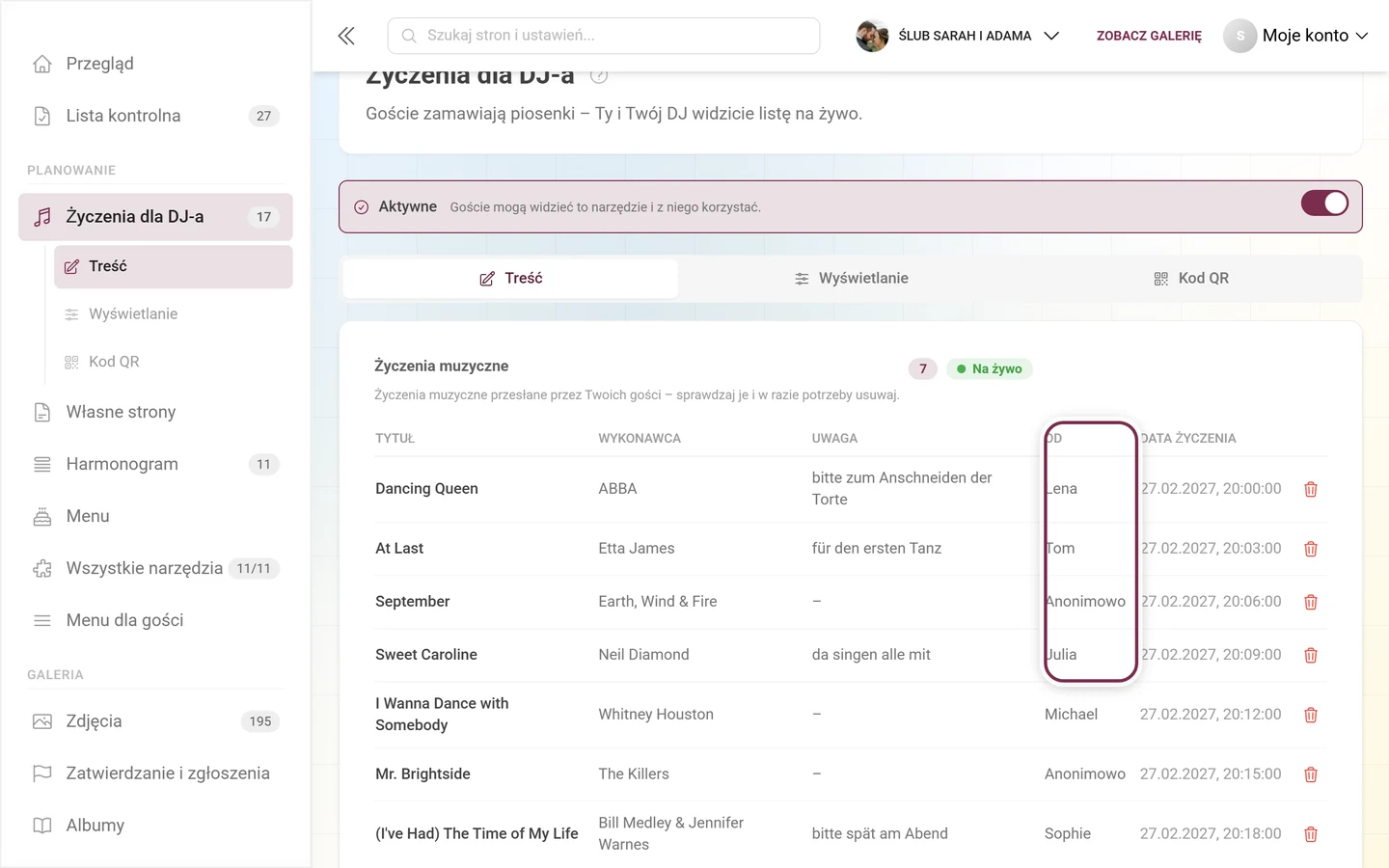Switch to the Kod QR tab
The height and width of the screenshot is (868, 1389).
coord(1191,279)
